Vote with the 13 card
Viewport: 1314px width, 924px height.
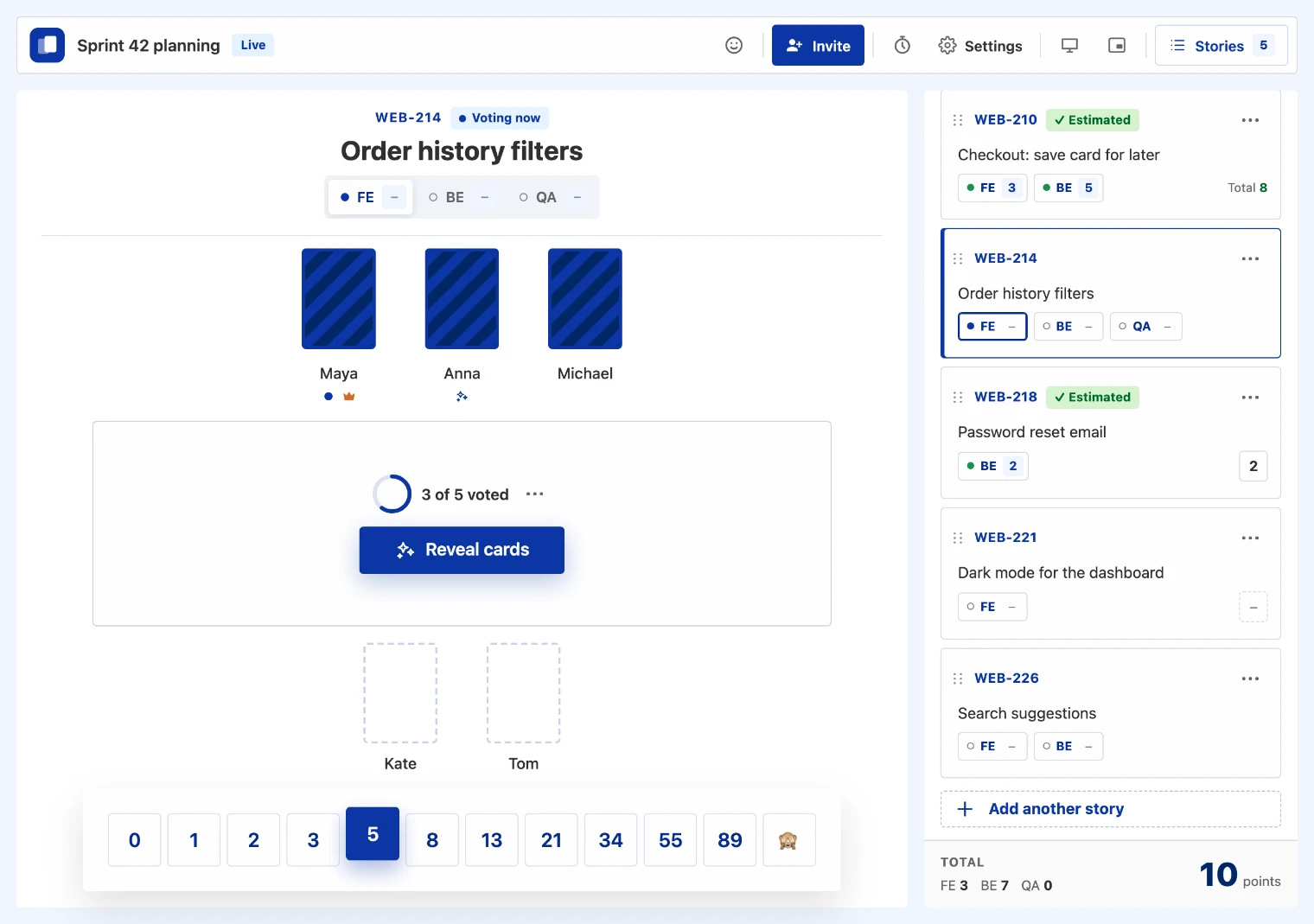pos(492,839)
